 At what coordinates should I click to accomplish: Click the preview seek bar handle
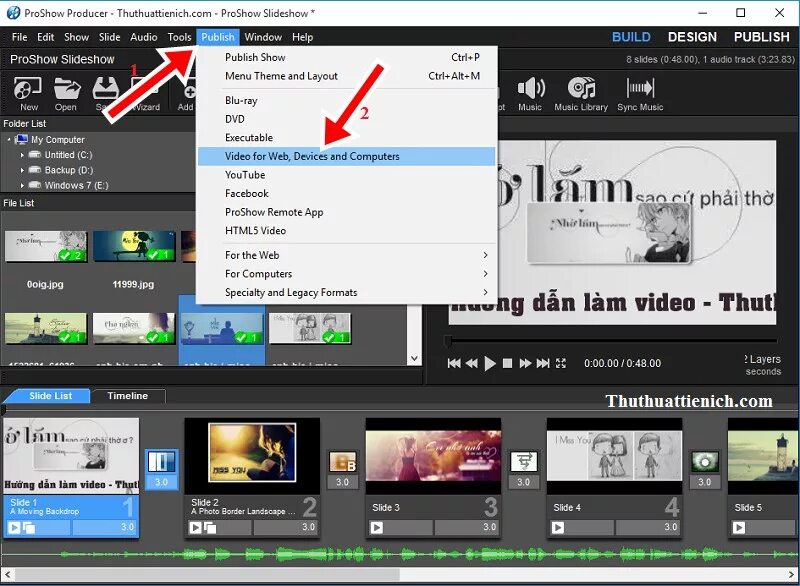tap(448, 340)
